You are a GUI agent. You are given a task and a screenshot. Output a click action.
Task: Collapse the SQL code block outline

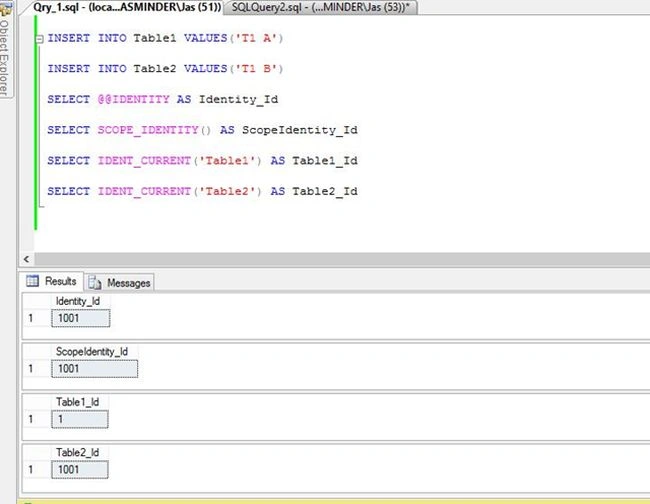[39, 39]
